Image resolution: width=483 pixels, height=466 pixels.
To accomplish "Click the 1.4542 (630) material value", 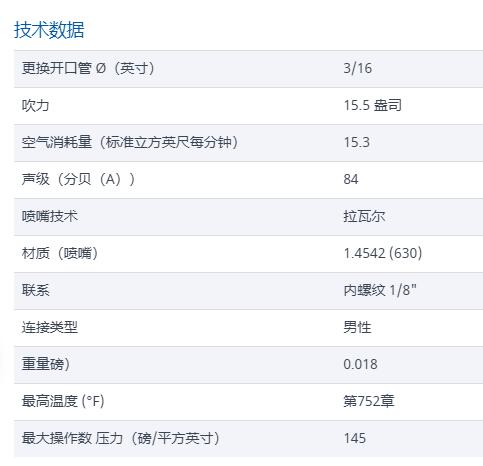I will click(x=383, y=253).
